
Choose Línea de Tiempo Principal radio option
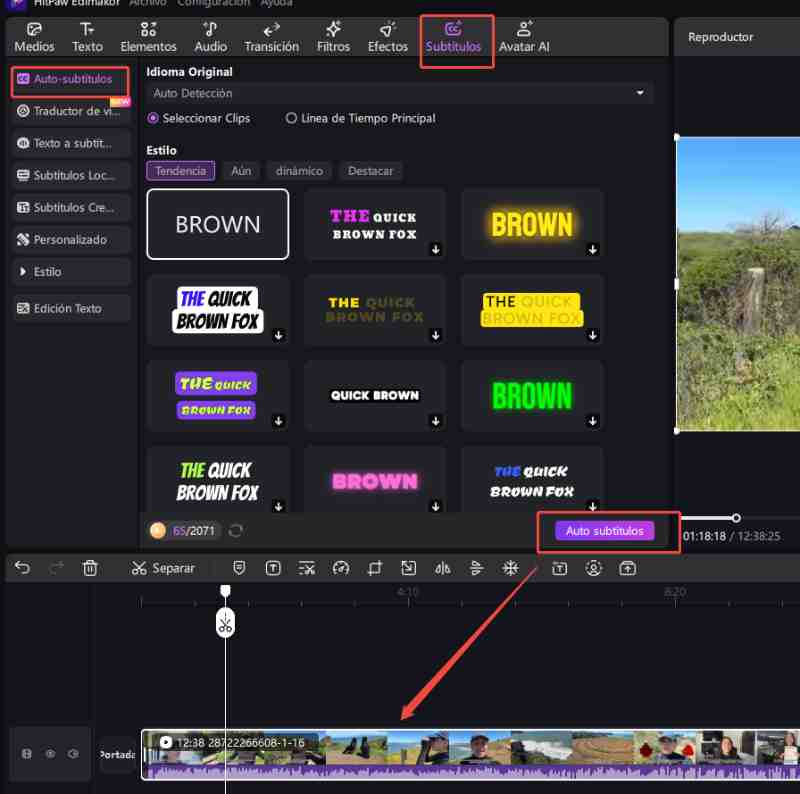tap(292, 118)
